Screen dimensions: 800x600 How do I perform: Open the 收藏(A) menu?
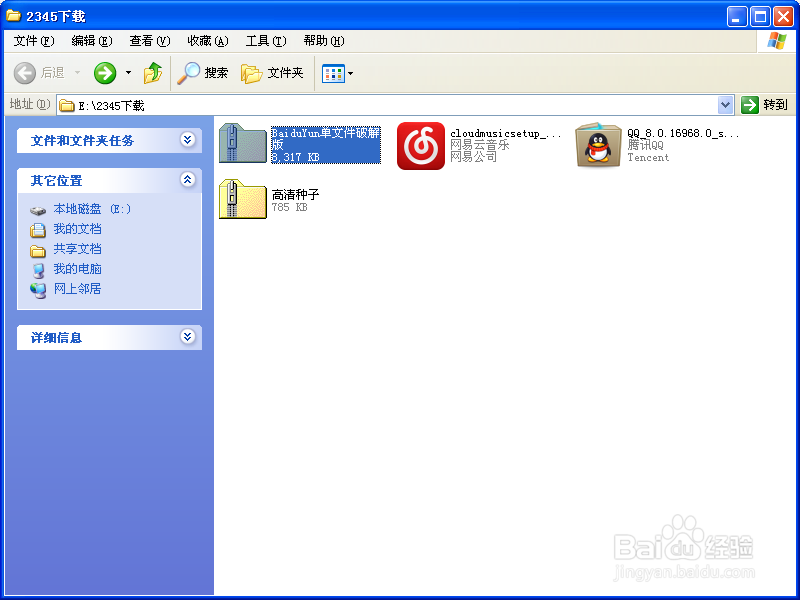(x=208, y=41)
